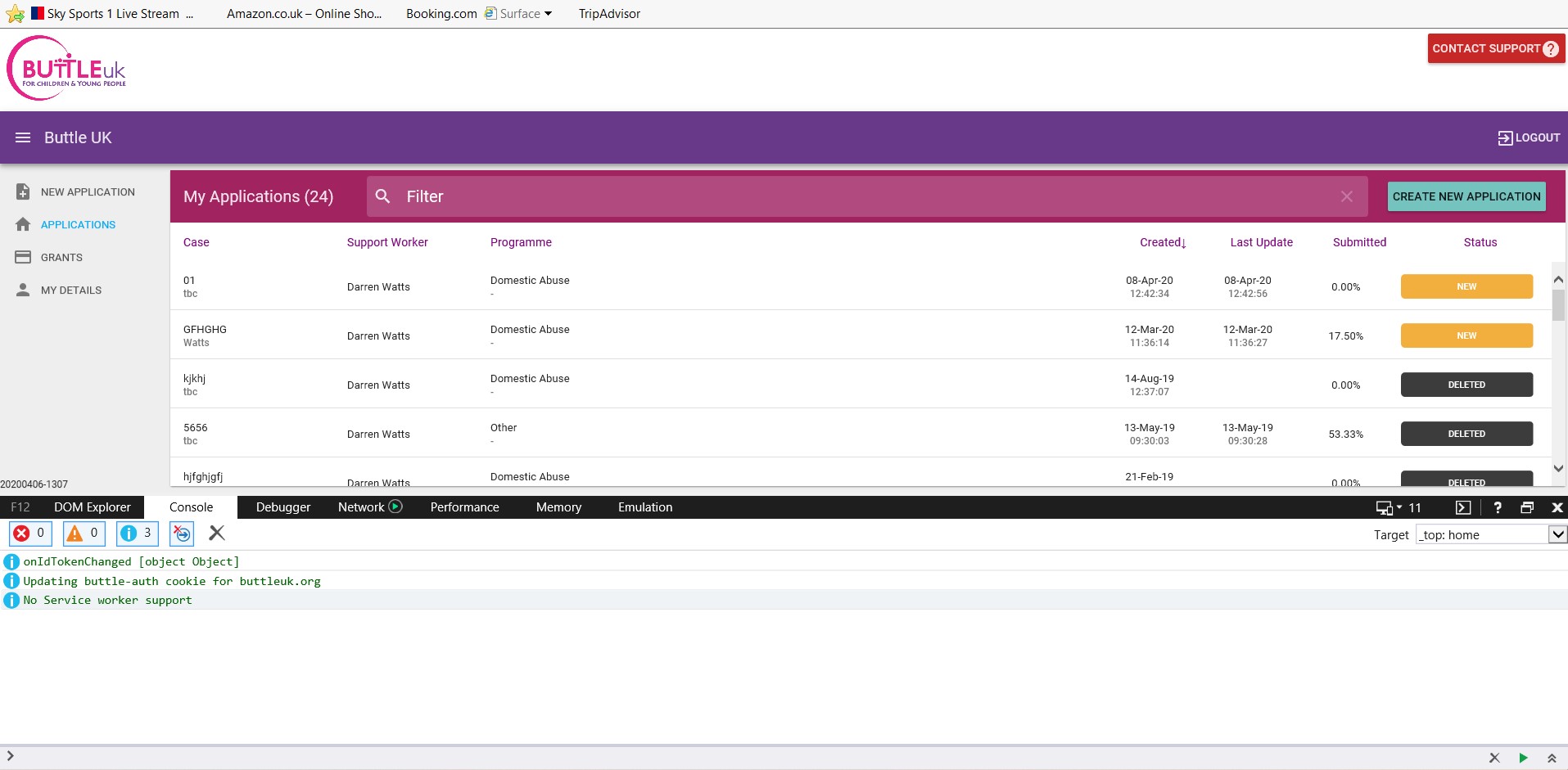Go to Applications via the home icon

tap(23, 224)
